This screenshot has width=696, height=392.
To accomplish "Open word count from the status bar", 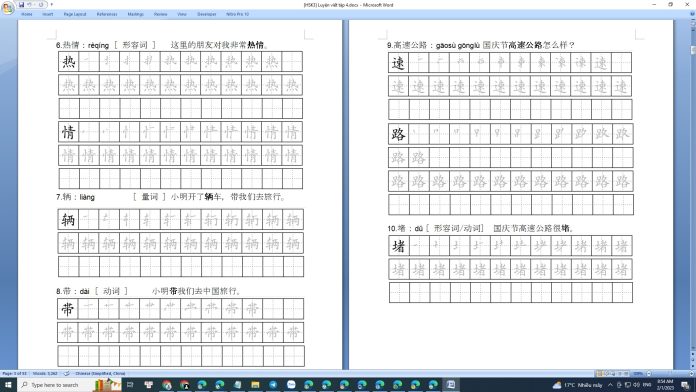I will [45, 373].
